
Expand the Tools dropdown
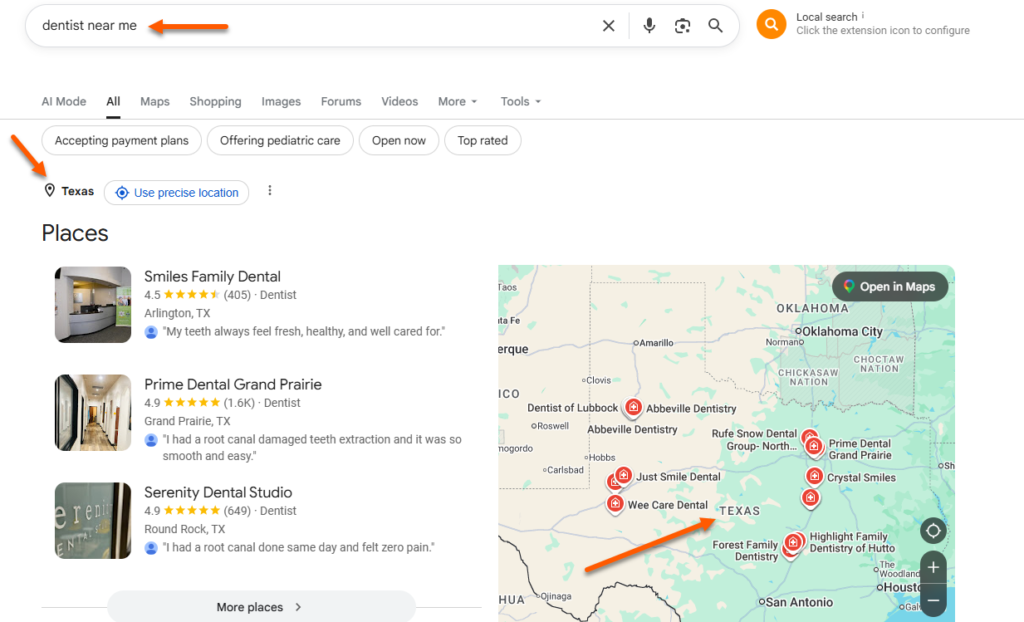[520, 101]
